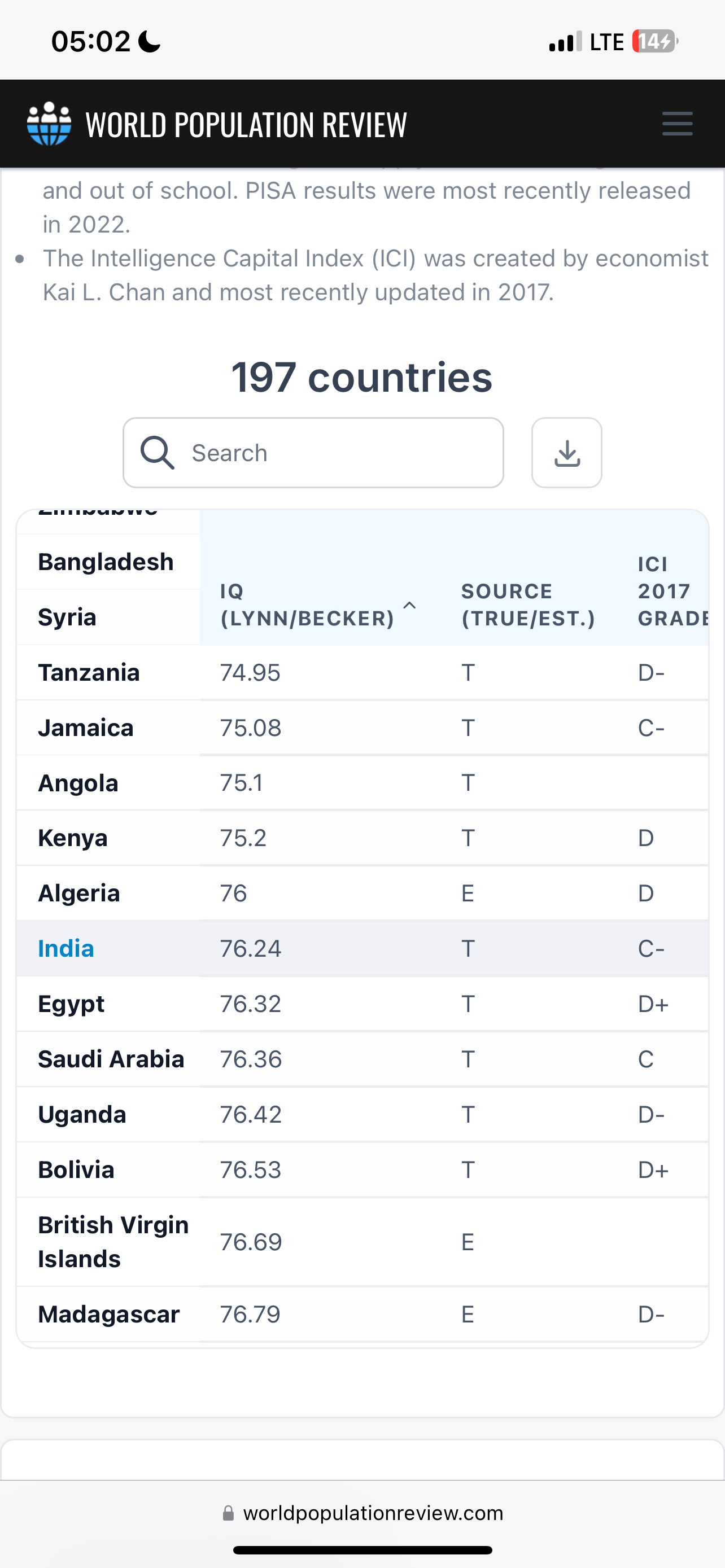Tap the World Population Review globe logo
Image resolution: width=725 pixels, height=1568 pixels.
(x=49, y=124)
